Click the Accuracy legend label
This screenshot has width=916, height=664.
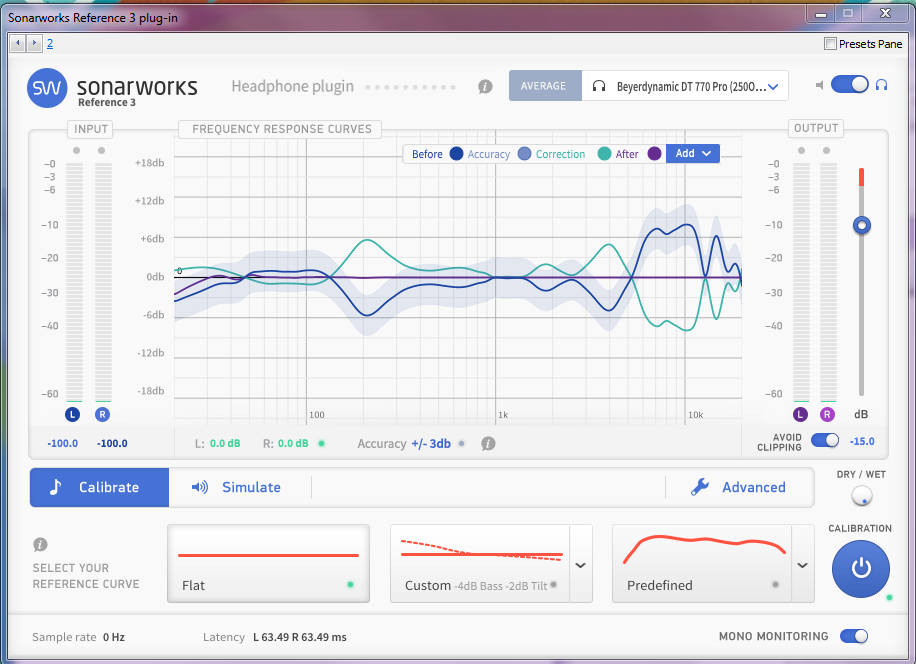click(x=488, y=154)
